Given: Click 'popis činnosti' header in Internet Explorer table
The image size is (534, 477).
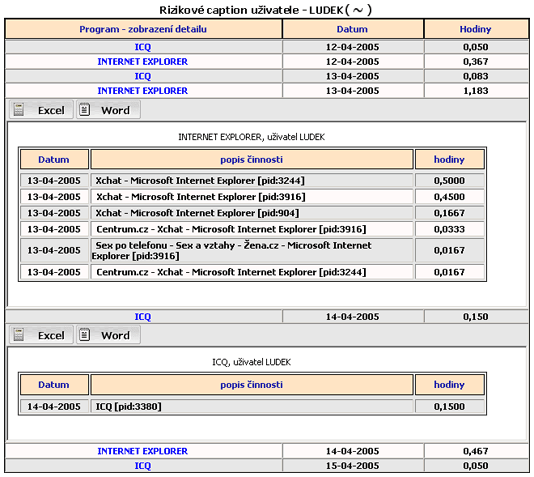Looking at the screenshot, I should coord(251,160).
